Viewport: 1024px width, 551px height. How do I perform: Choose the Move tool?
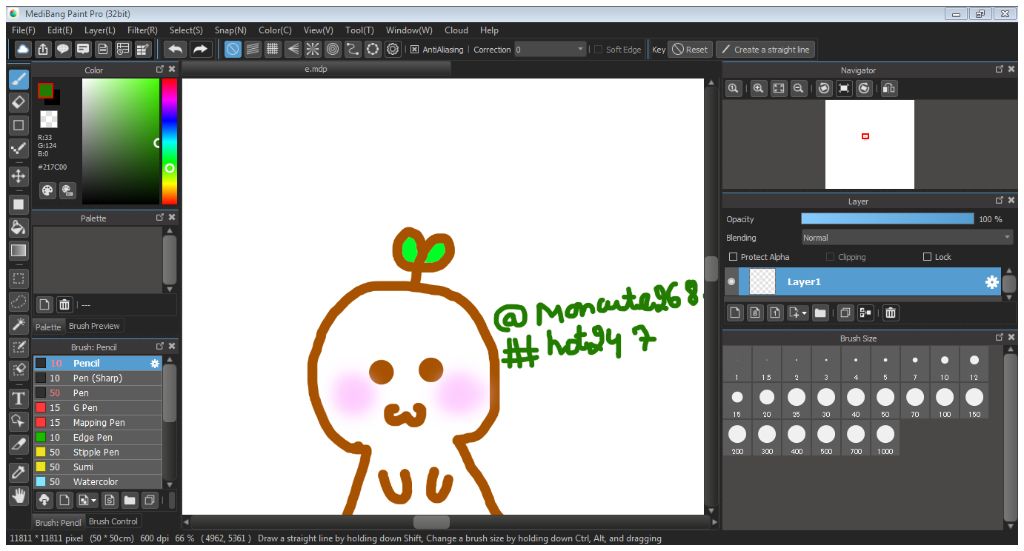(18, 176)
